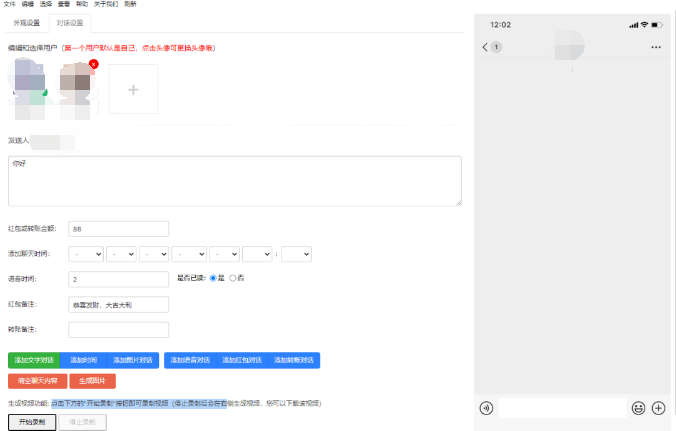This screenshot has width=676, height=431.
Task: Click the 12:02 clock in phone status bar
Action: (500, 25)
